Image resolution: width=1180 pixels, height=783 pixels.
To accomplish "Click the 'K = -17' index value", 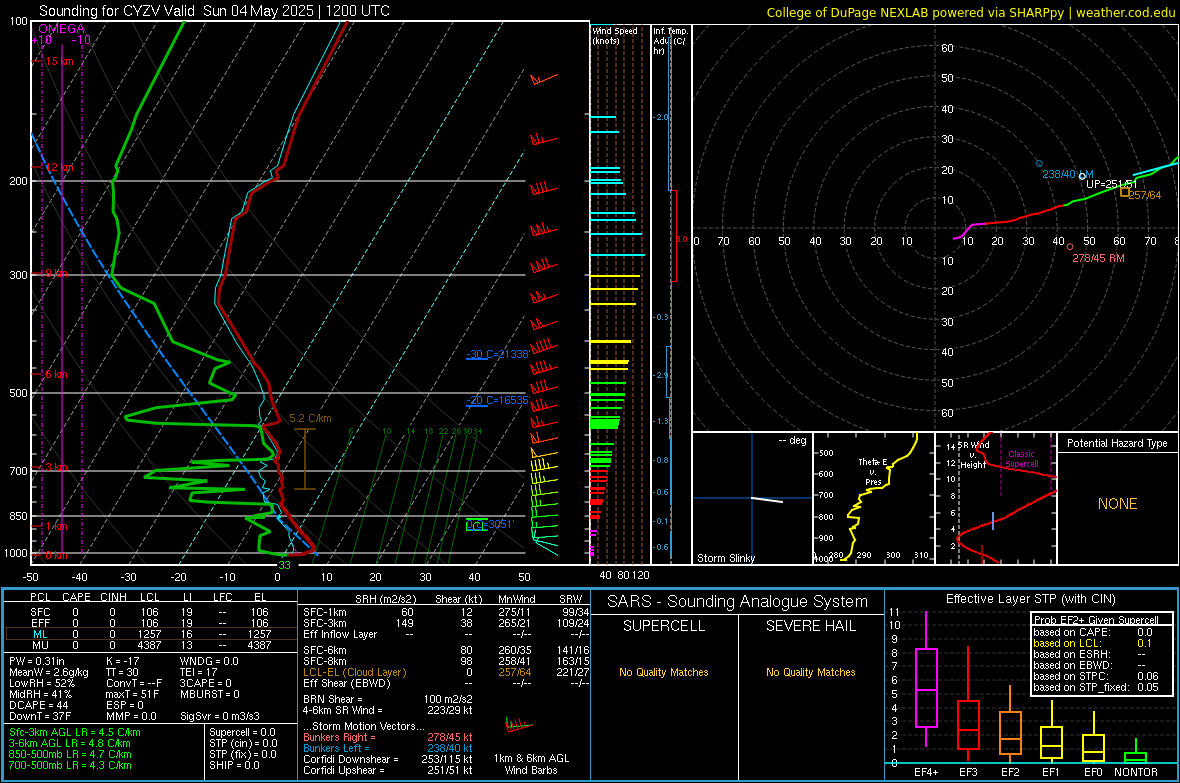I will (123, 661).
